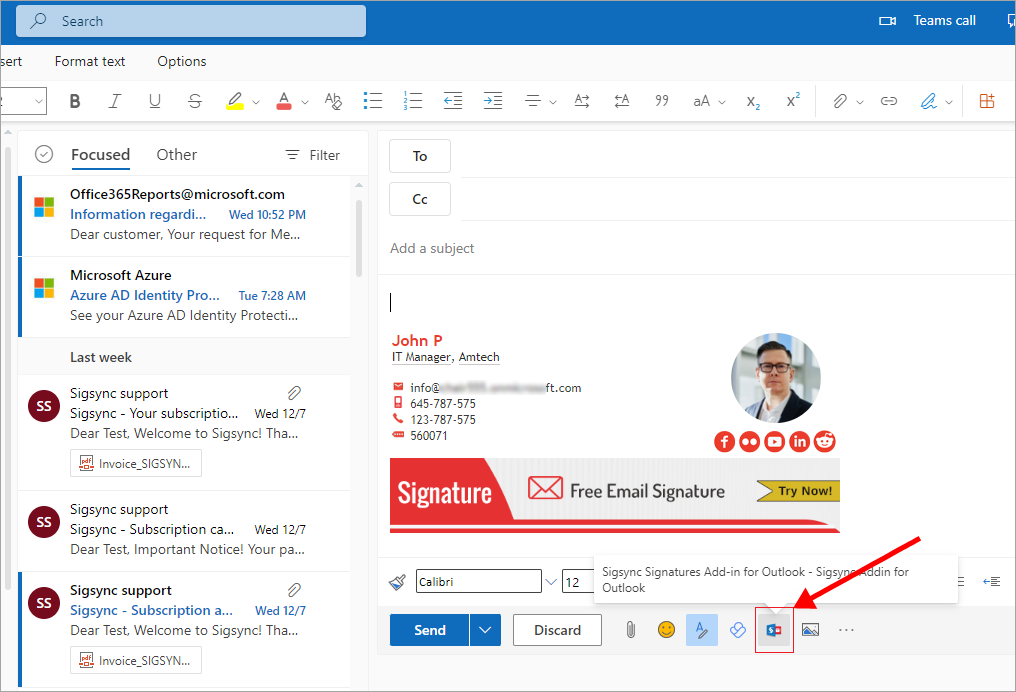Switch to the Other inbox tab
Image resolution: width=1016 pixels, height=692 pixels.
[x=176, y=154]
